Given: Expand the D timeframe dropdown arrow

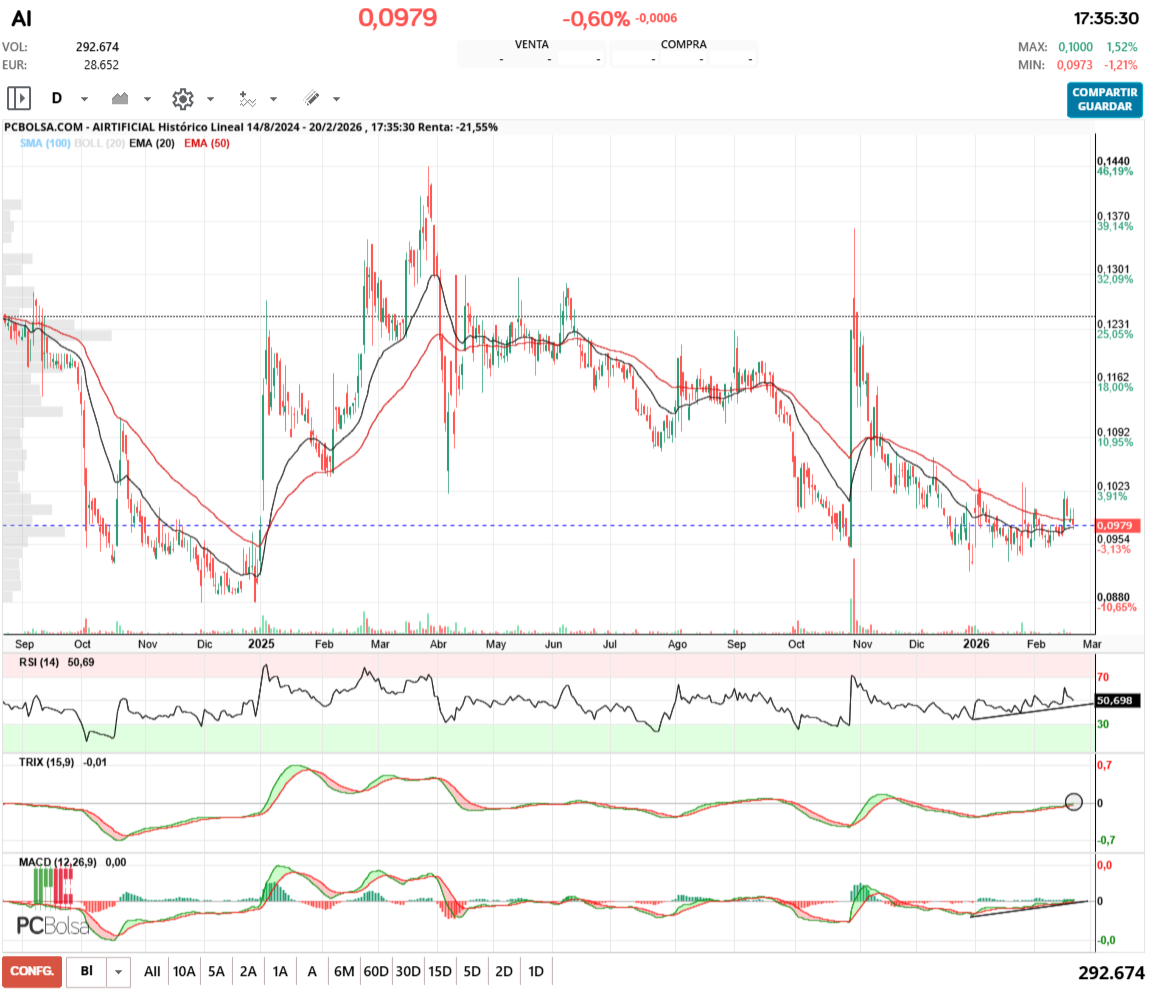Looking at the screenshot, I should 84,99.
